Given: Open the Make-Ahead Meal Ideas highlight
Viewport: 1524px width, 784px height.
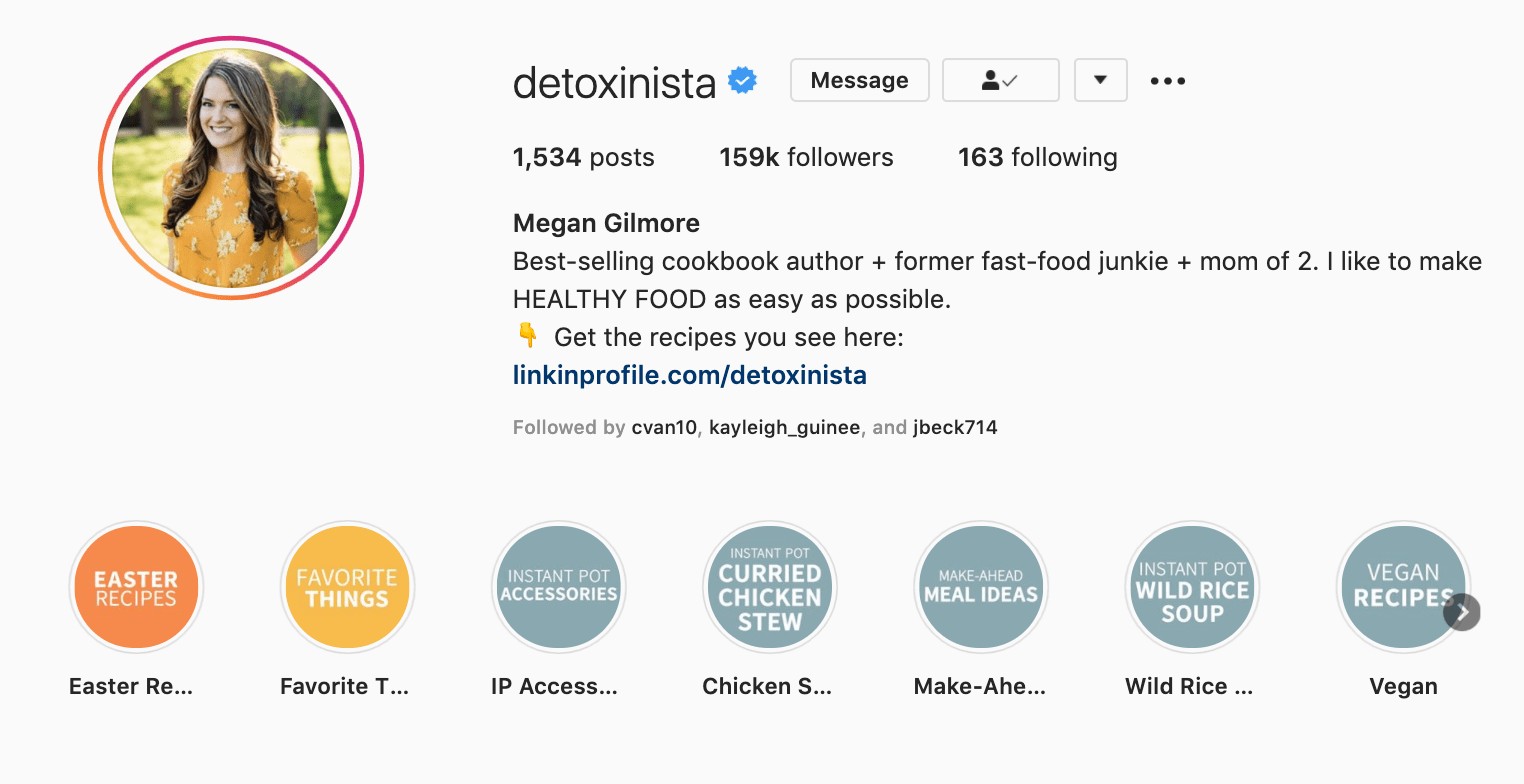Looking at the screenshot, I should click(980, 588).
